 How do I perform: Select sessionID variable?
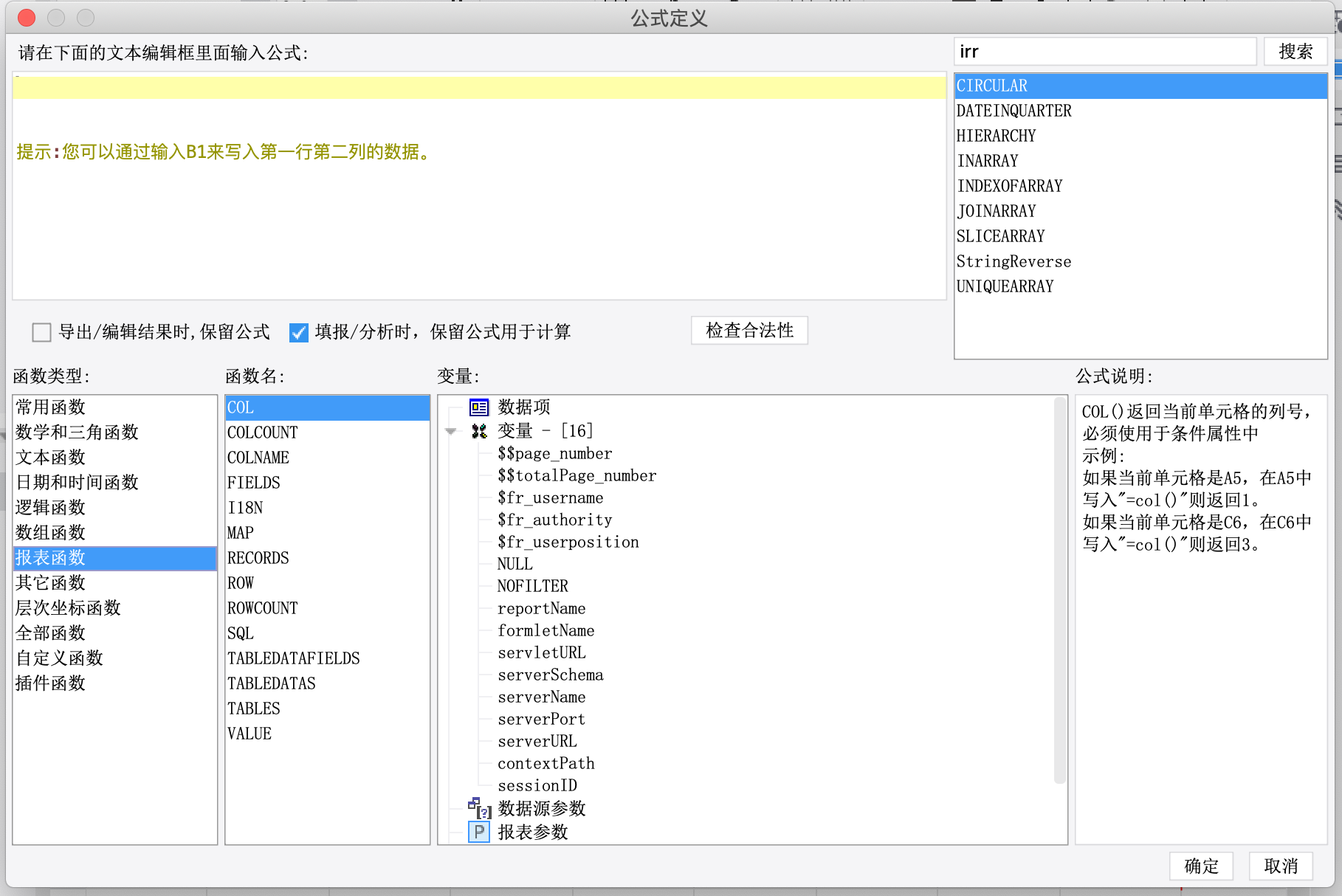coord(537,785)
